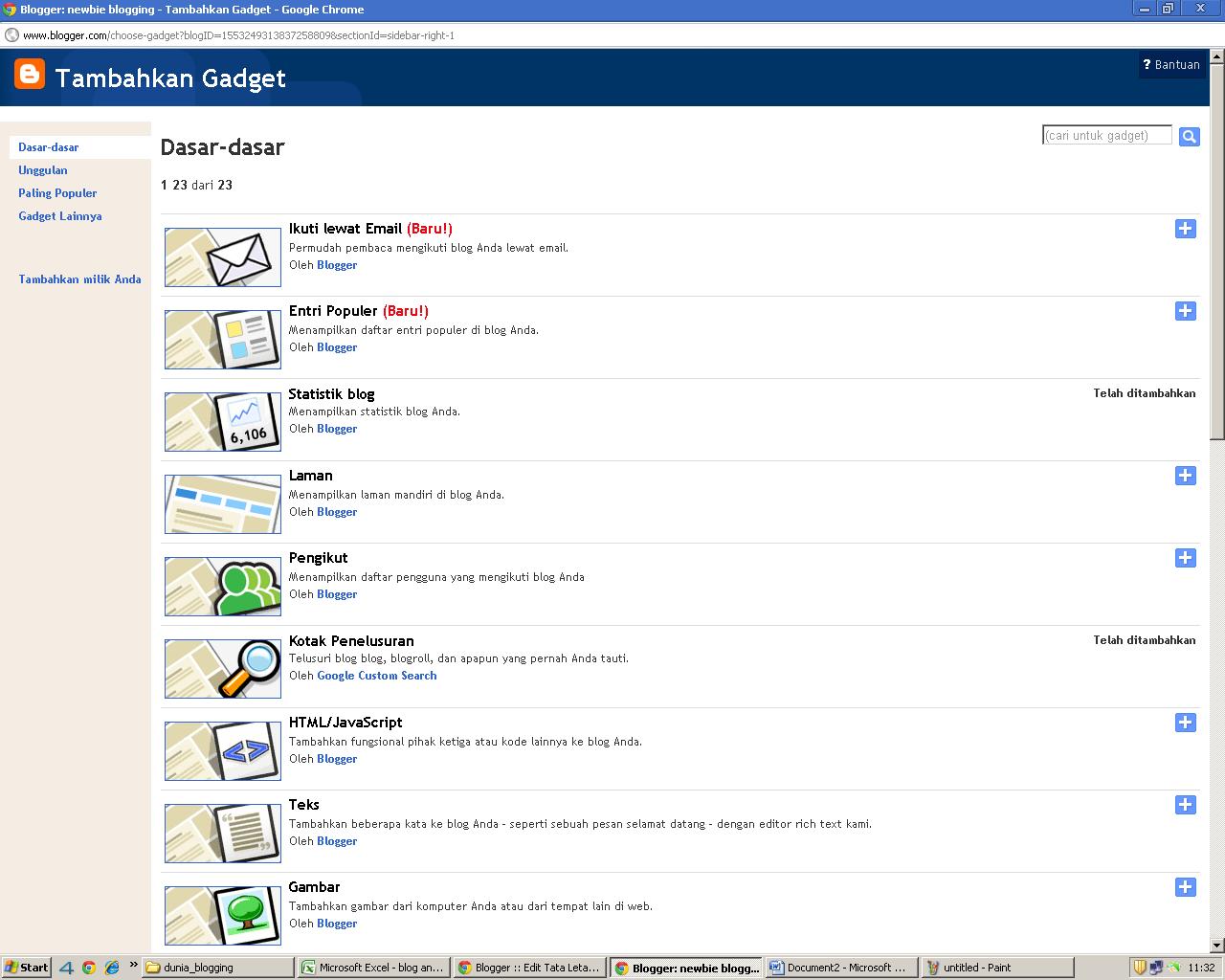The height and width of the screenshot is (980, 1225).
Task: Open Tambahkan milik Anda
Action: [x=79, y=279]
